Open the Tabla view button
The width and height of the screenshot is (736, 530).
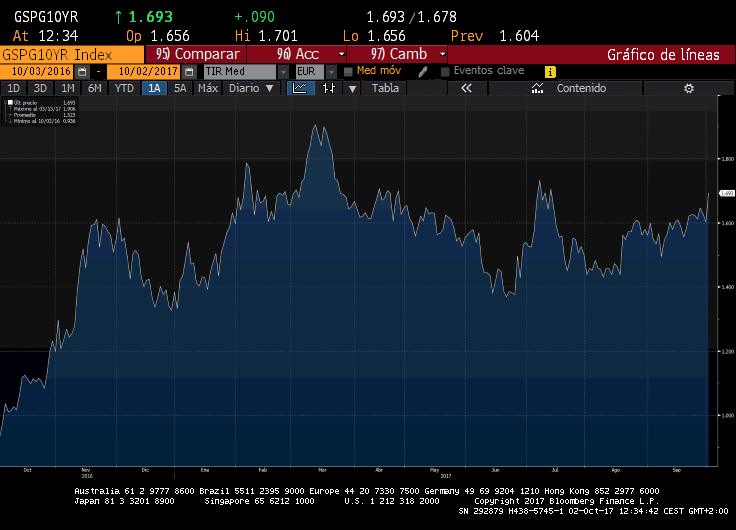coord(385,88)
